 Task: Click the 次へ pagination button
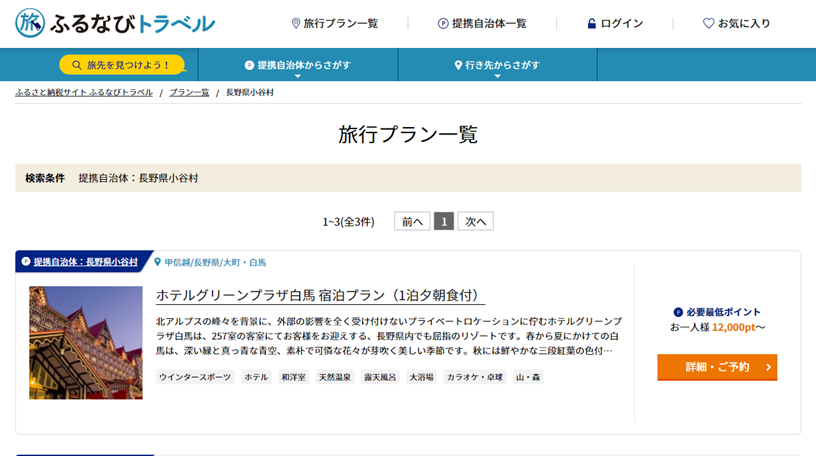click(x=476, y=221)
